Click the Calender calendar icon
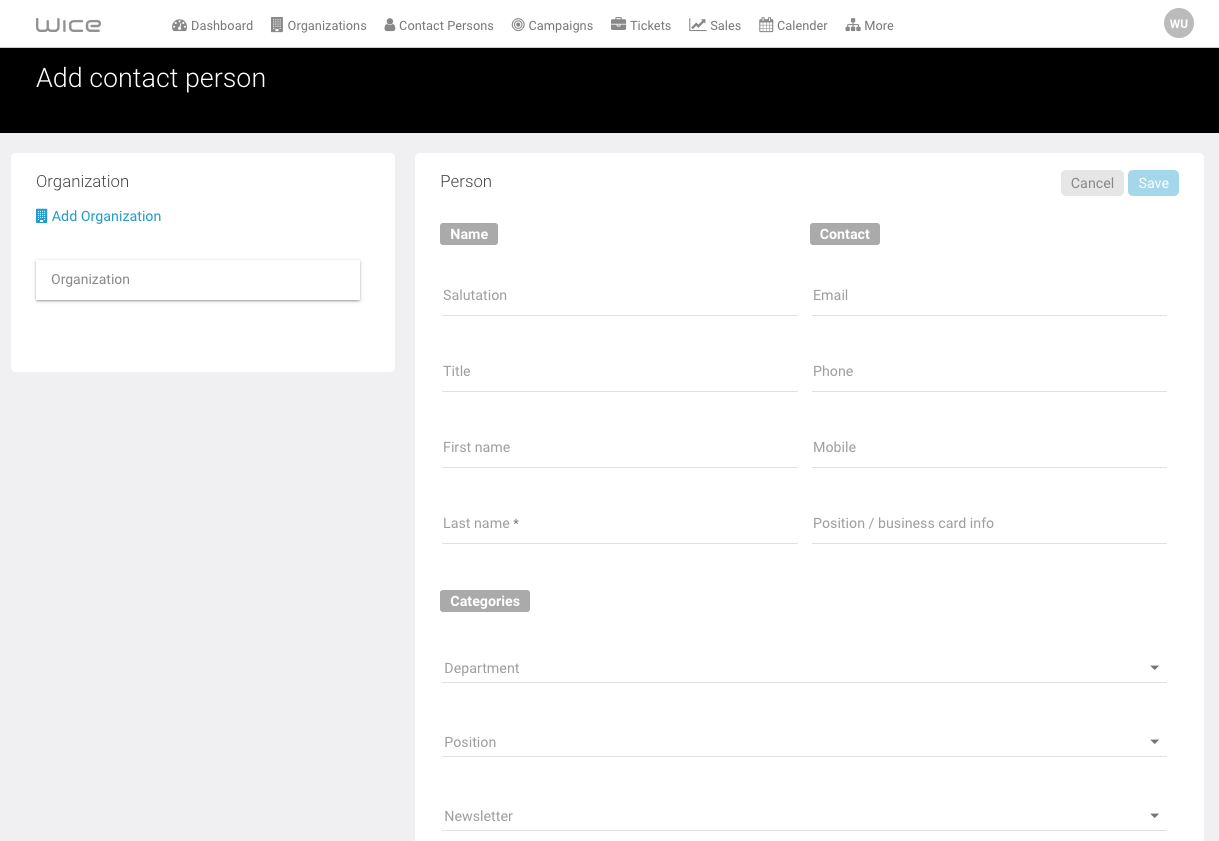1219x841 pixels. tap(766, 25)
